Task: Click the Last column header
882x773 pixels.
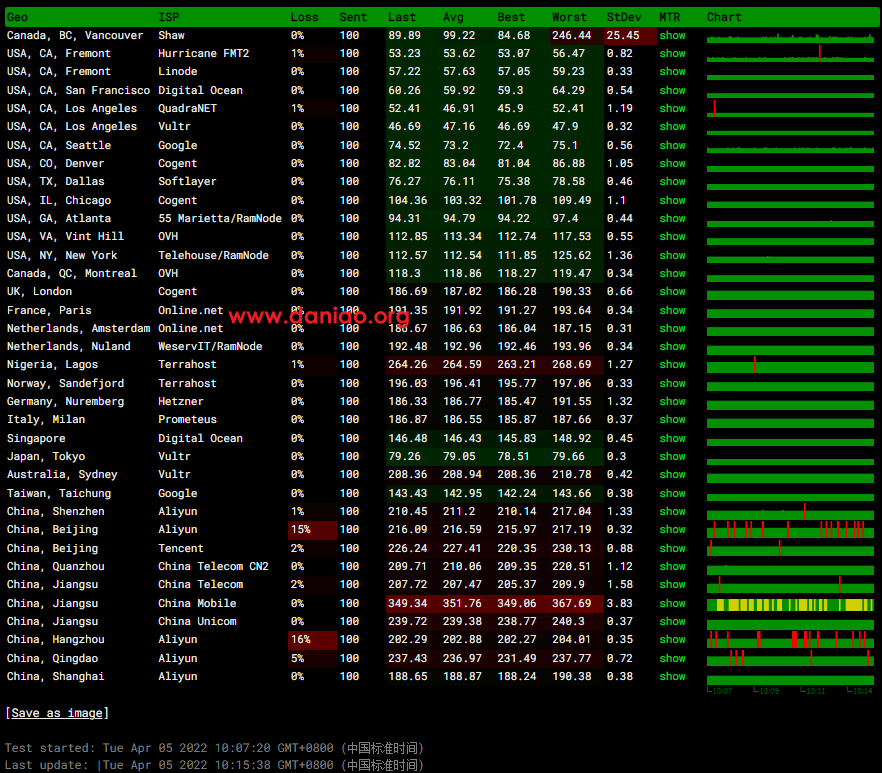Action: (x=402, y=17)
